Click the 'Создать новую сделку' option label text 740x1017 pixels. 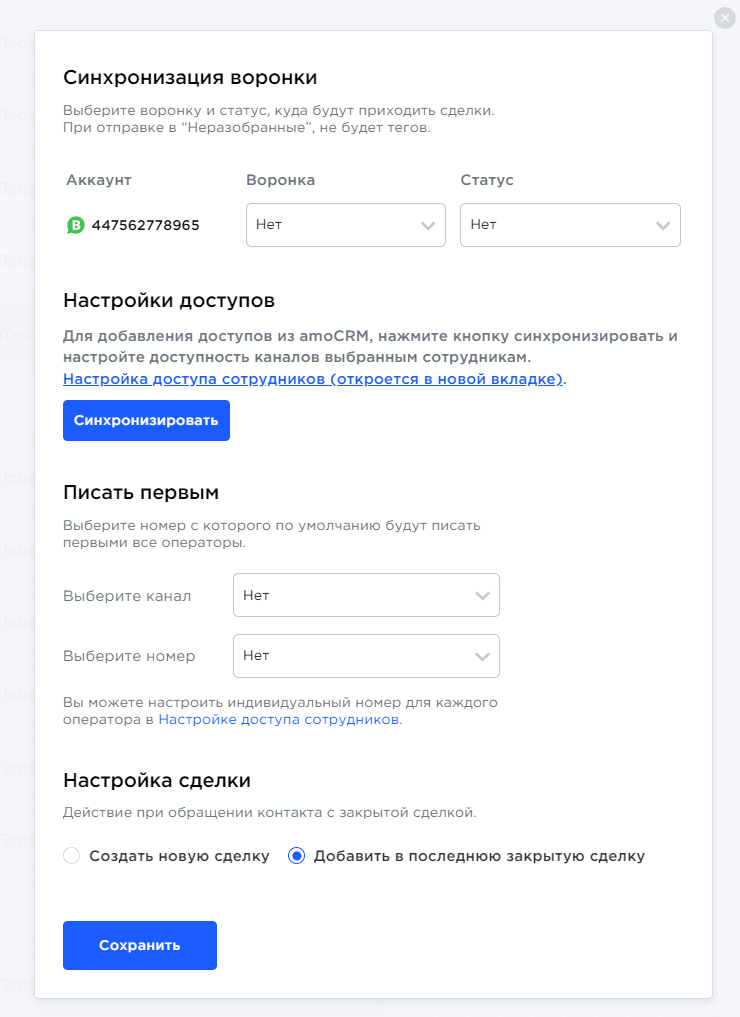tap(179, 856)
